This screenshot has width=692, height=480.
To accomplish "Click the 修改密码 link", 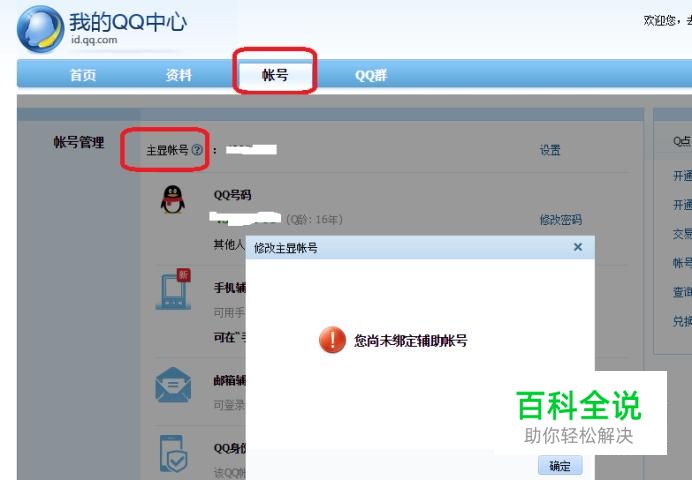I will coord(560,219).
